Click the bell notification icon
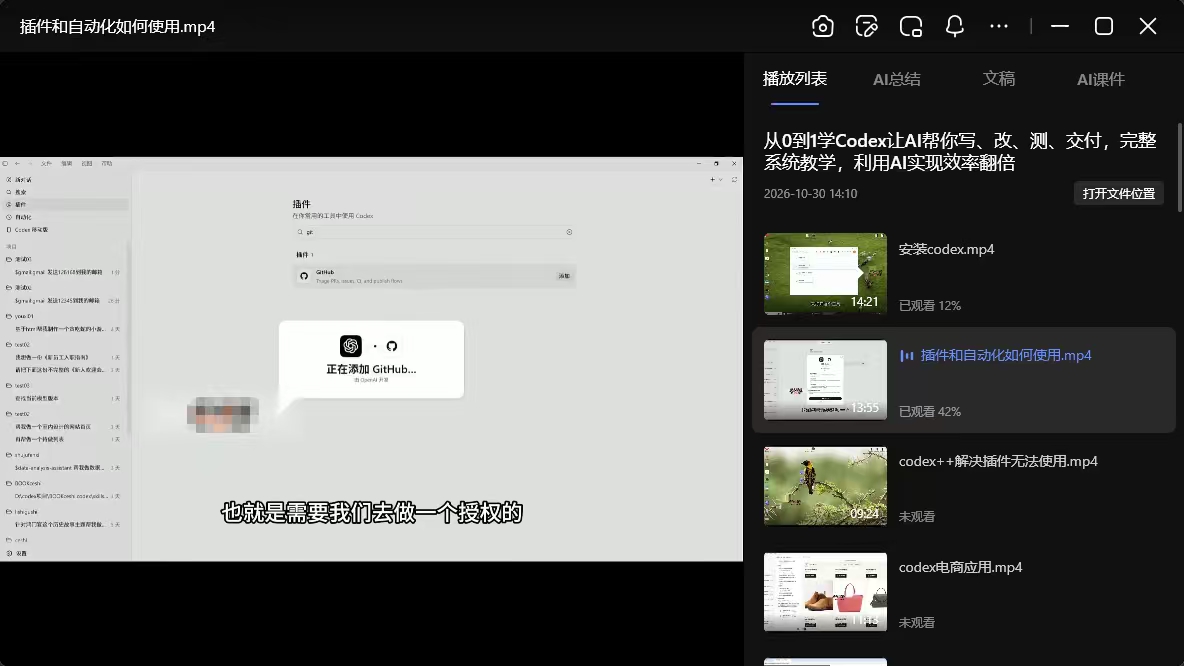 click(954, 26)
